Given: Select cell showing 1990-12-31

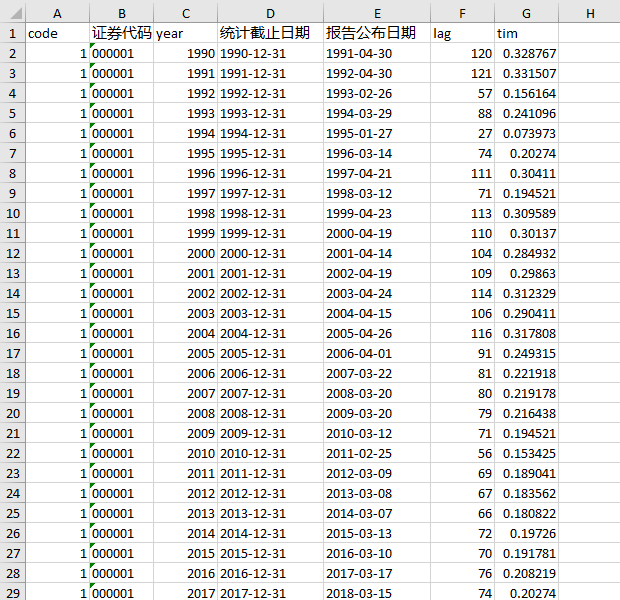Looking at the screenshot, I should point(270,53).
